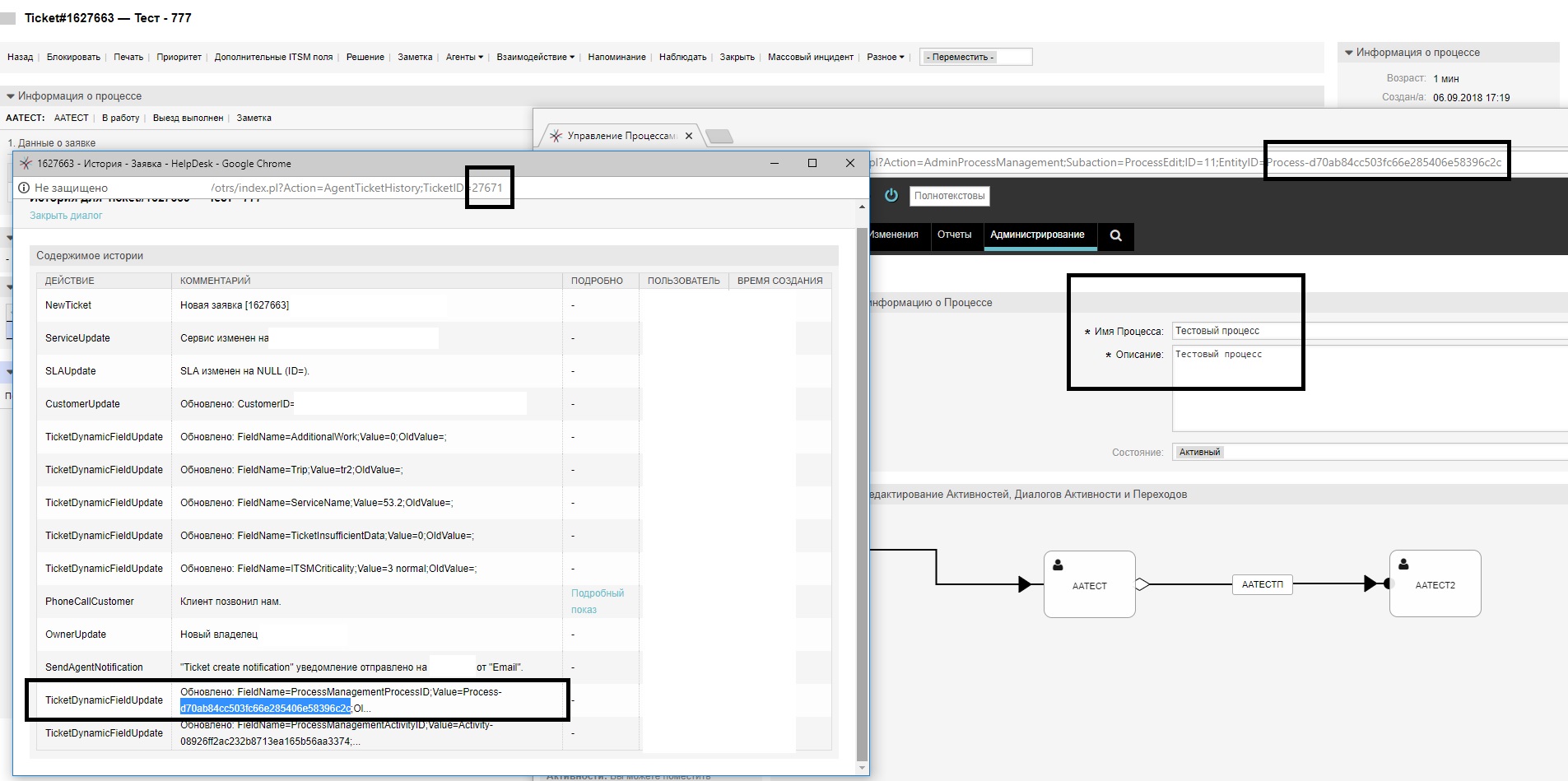
Task: Open the Взаимодействие dropdown menu
Action: click(535, 57)
